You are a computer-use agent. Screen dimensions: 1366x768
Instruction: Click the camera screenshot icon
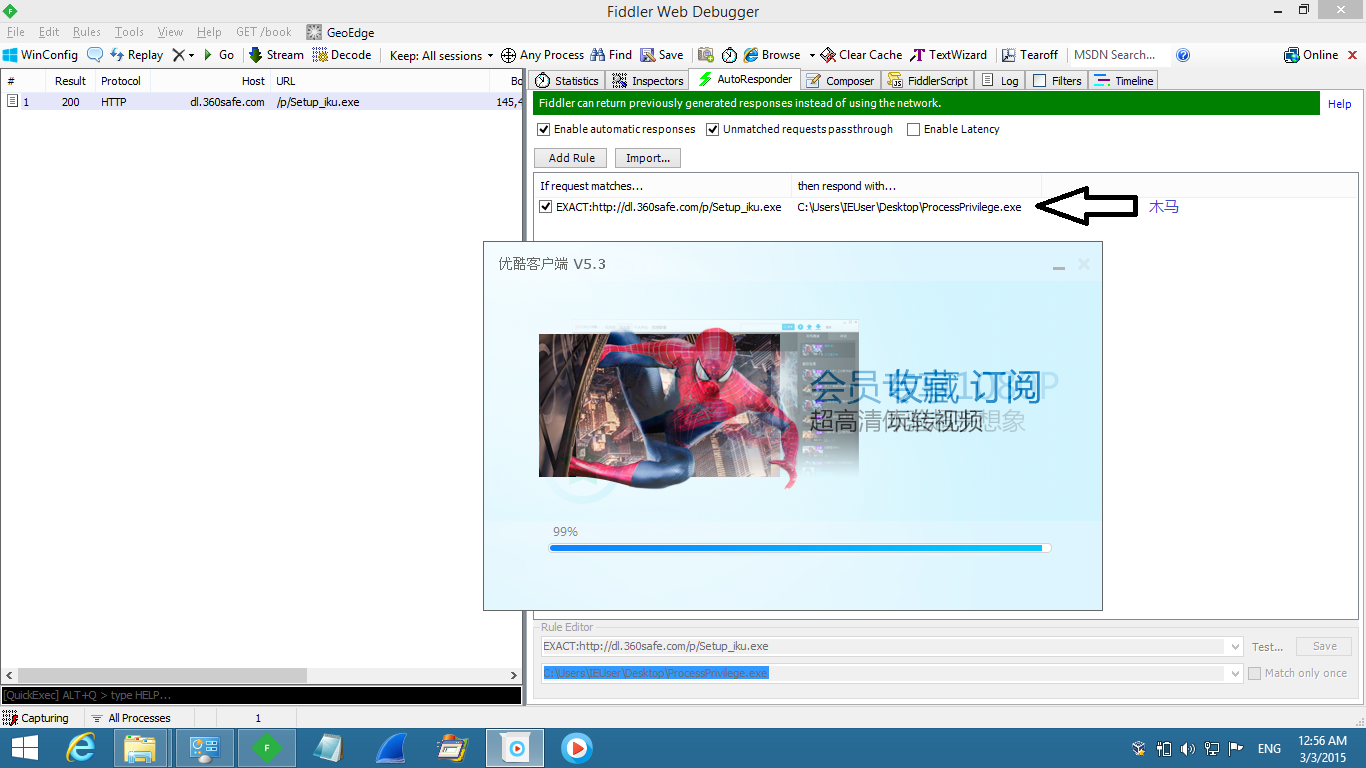(706, 55)
